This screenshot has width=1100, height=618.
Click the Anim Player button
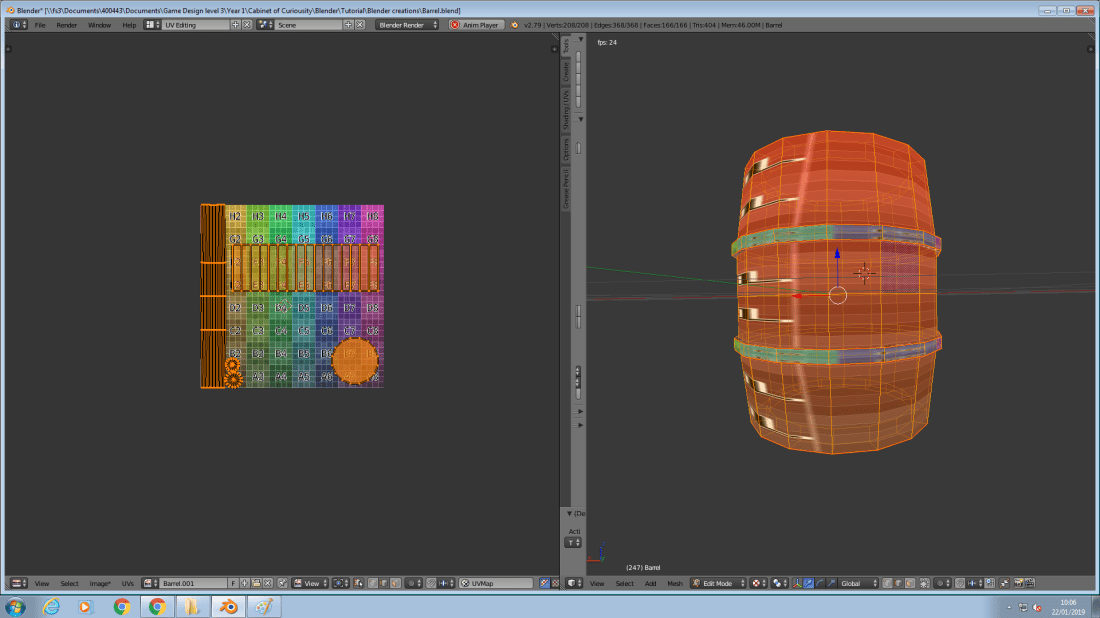coord(479,25)
